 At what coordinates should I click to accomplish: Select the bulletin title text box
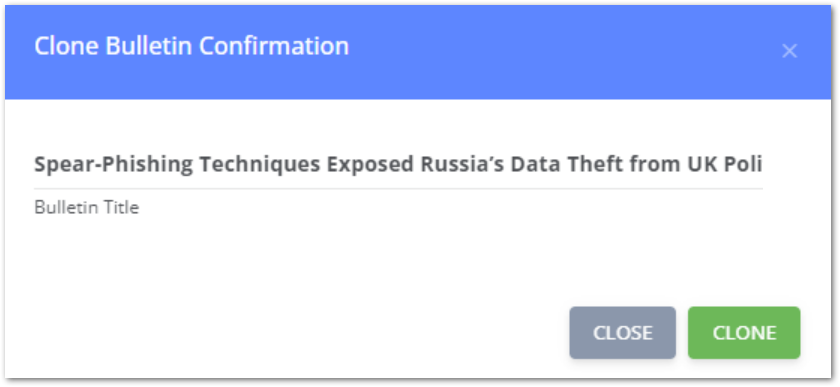[x=398, y=165]
